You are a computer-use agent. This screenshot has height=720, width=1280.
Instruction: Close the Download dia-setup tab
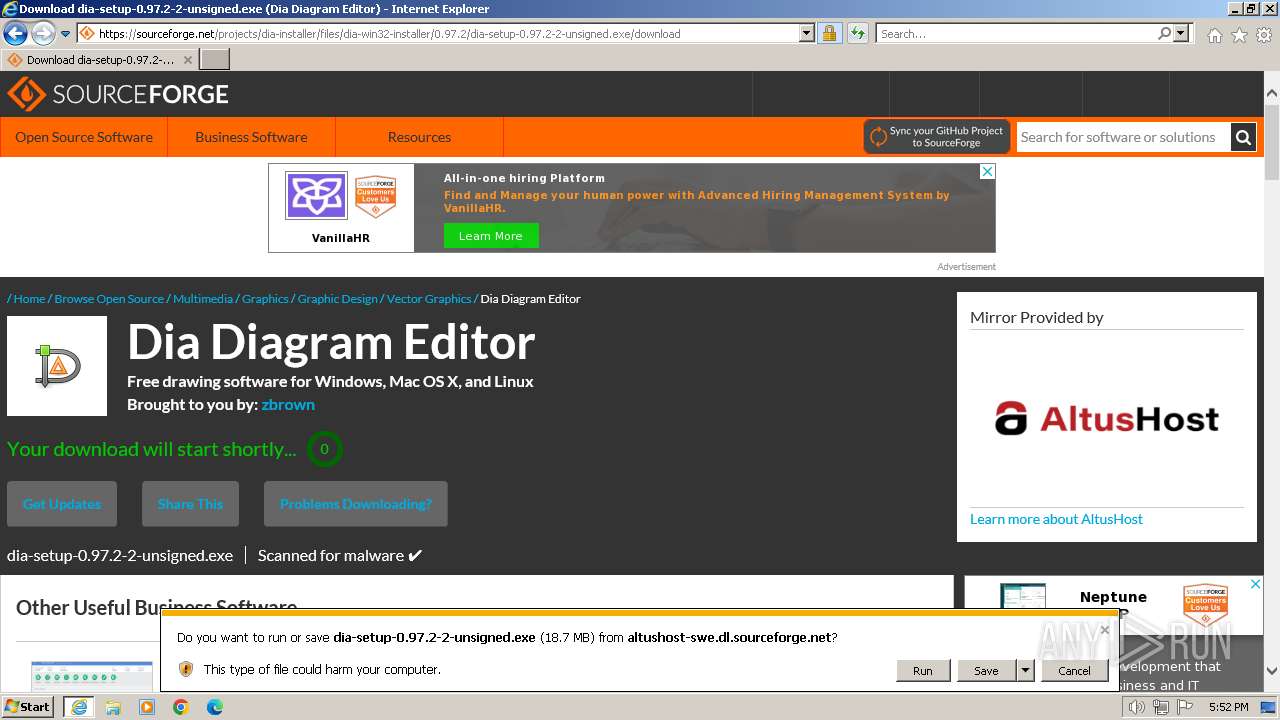[x=188, y=60]
